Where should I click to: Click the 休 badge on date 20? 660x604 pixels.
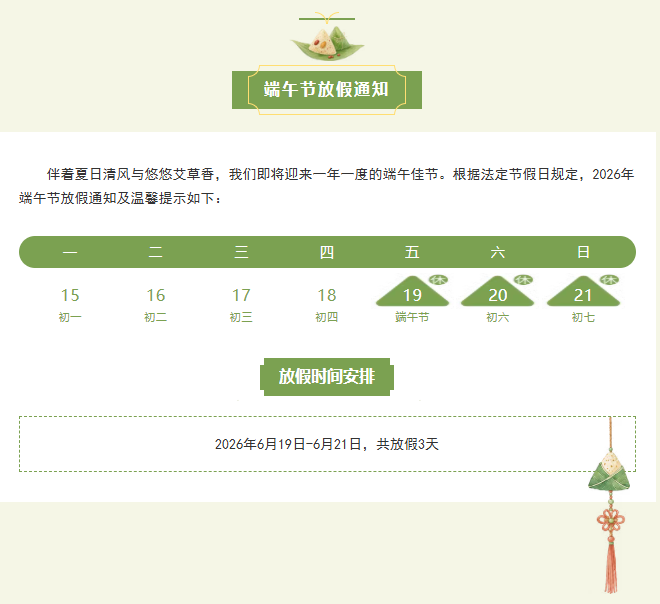tap(523, 280)
